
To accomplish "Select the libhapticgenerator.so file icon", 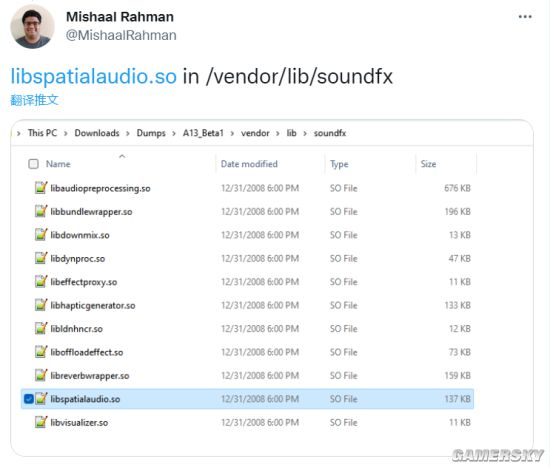I will click(41, 305).
